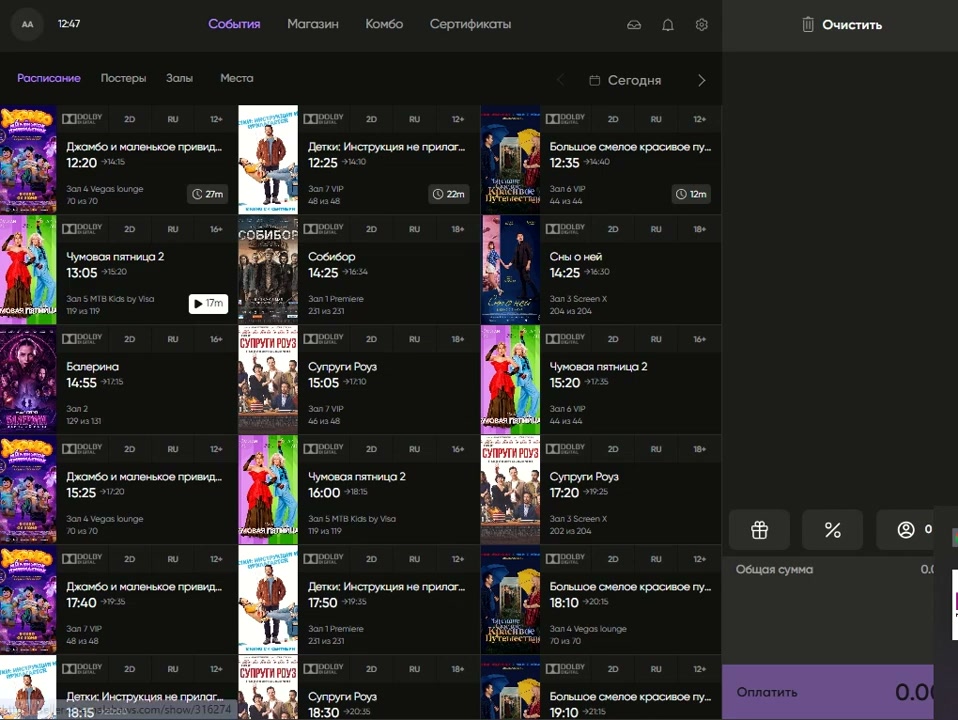
Task: Apply discount with percent icon button
Action: (x=832, y=530)
